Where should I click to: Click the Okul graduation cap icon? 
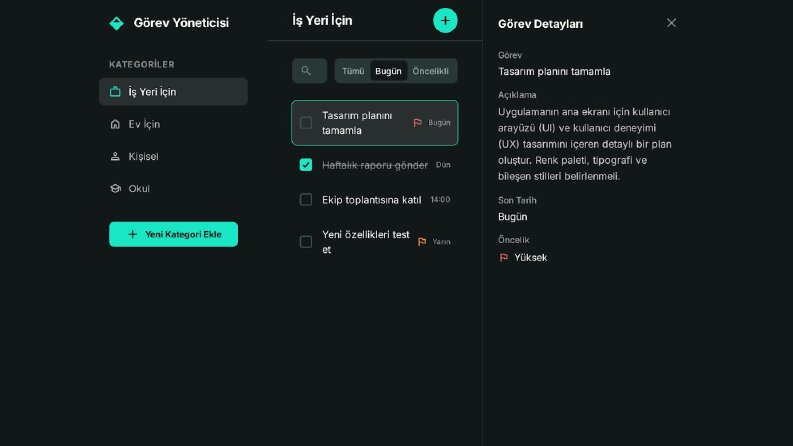click(x=115, y=188)
